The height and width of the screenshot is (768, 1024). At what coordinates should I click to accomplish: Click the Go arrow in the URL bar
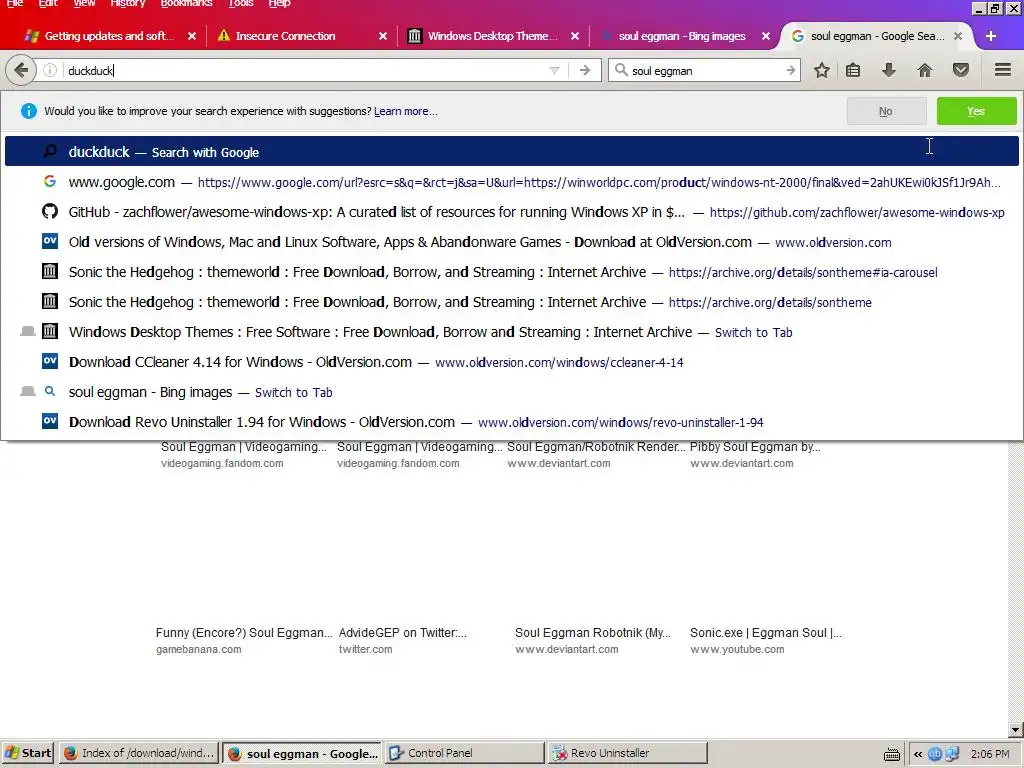click(x=584, y=71)
